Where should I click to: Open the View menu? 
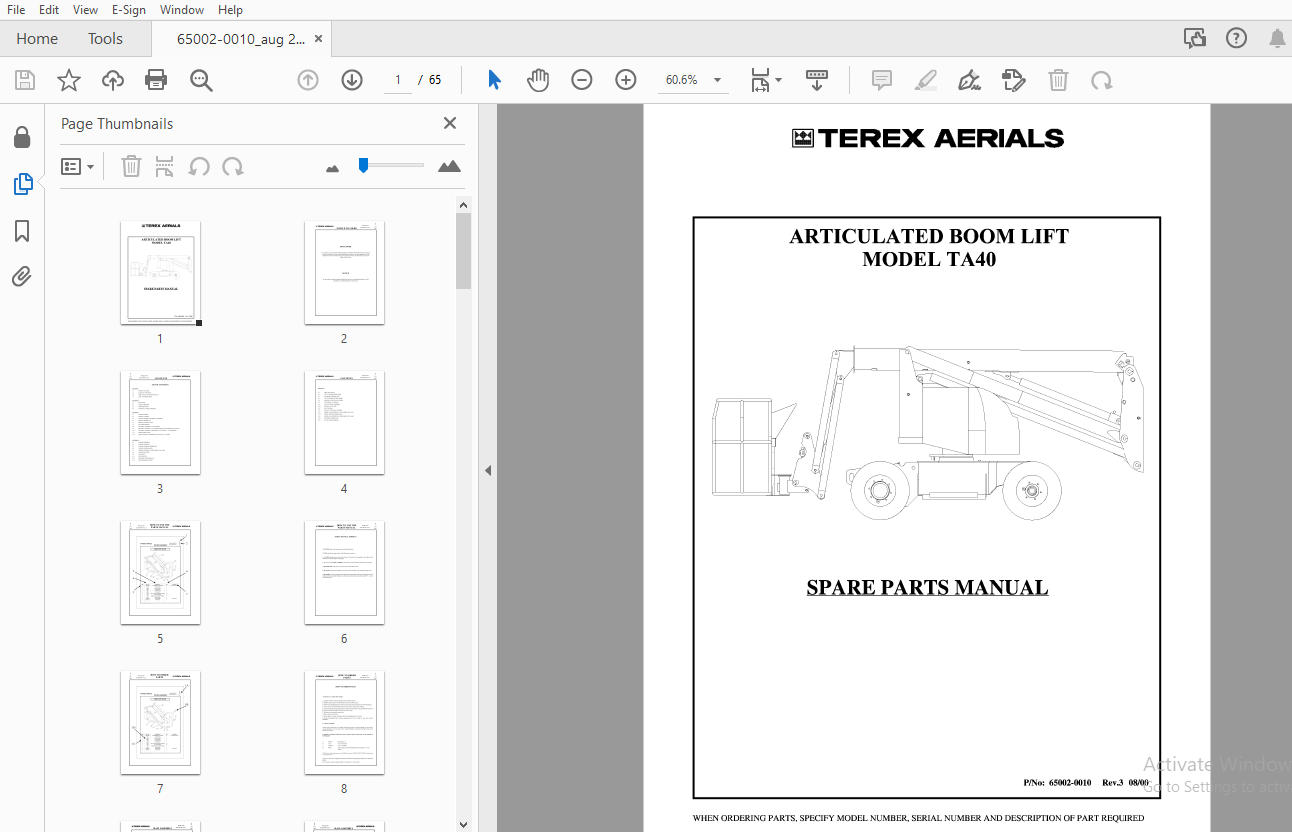pos(85,9)
